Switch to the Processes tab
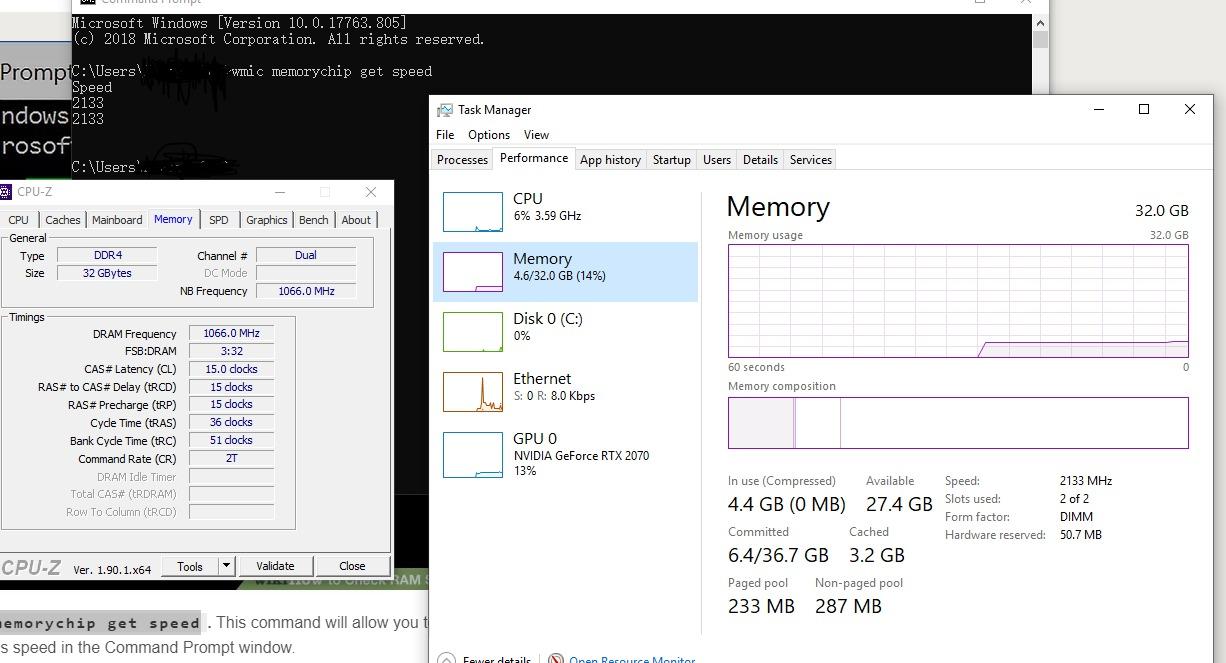The height and width of the screenshot is (663, 1226). (x=462, y=160)
